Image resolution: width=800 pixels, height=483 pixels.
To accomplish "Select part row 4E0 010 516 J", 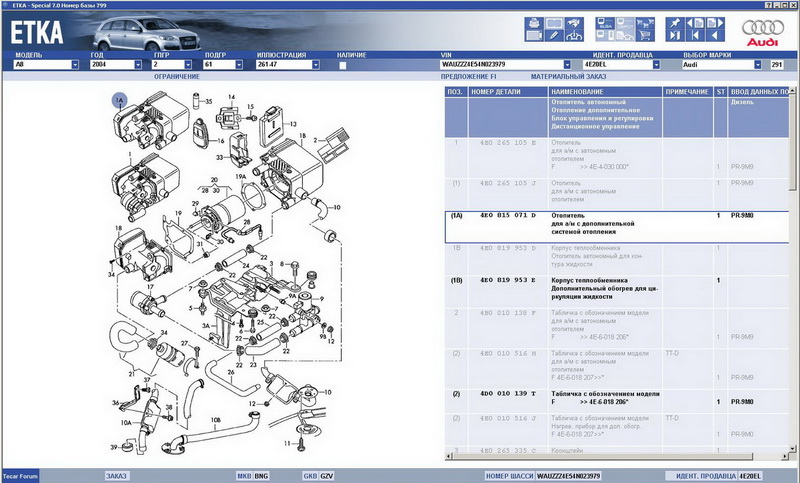I will [617, 429].
